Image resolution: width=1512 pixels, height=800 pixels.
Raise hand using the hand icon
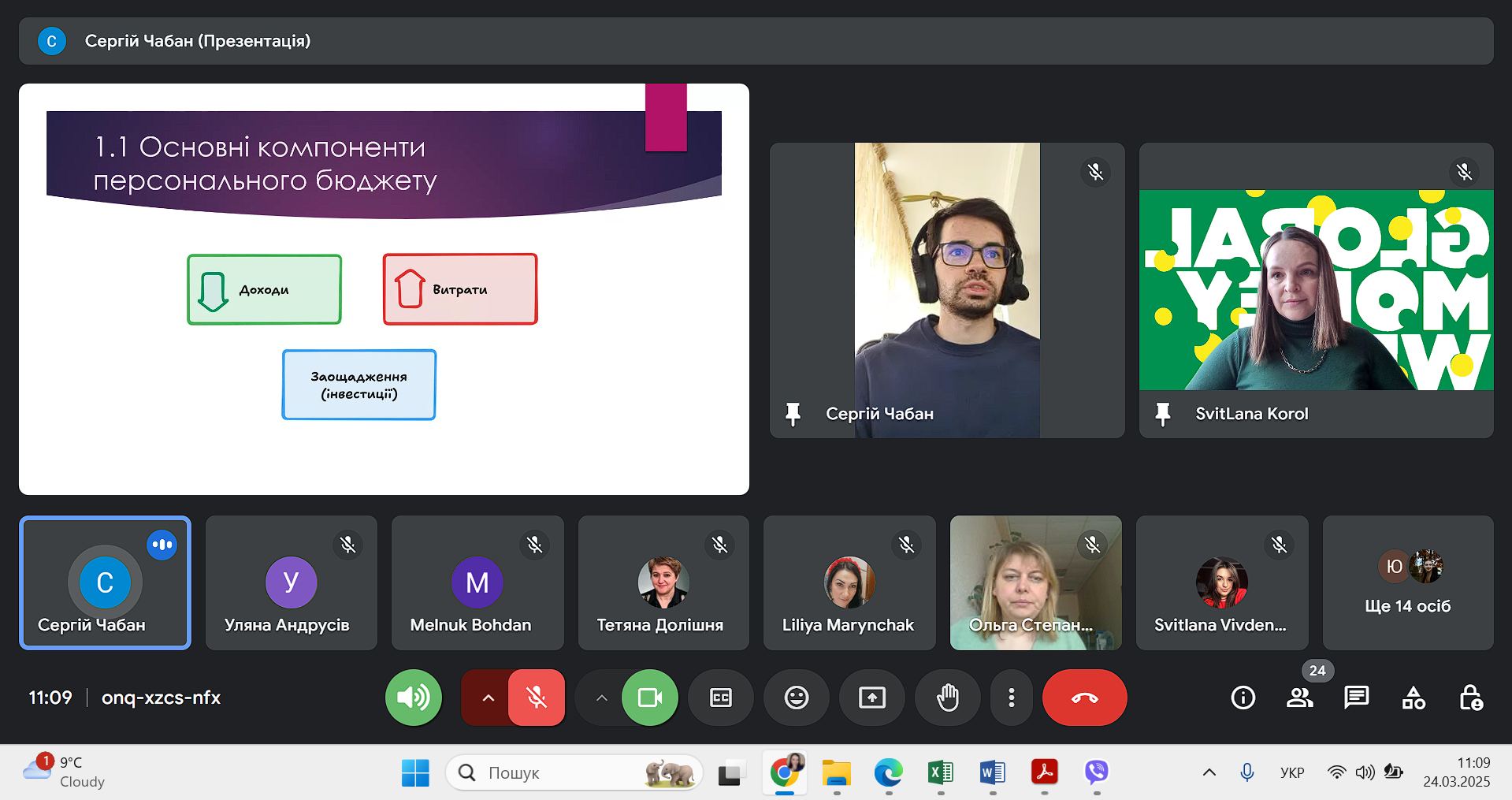coord(947,698)
